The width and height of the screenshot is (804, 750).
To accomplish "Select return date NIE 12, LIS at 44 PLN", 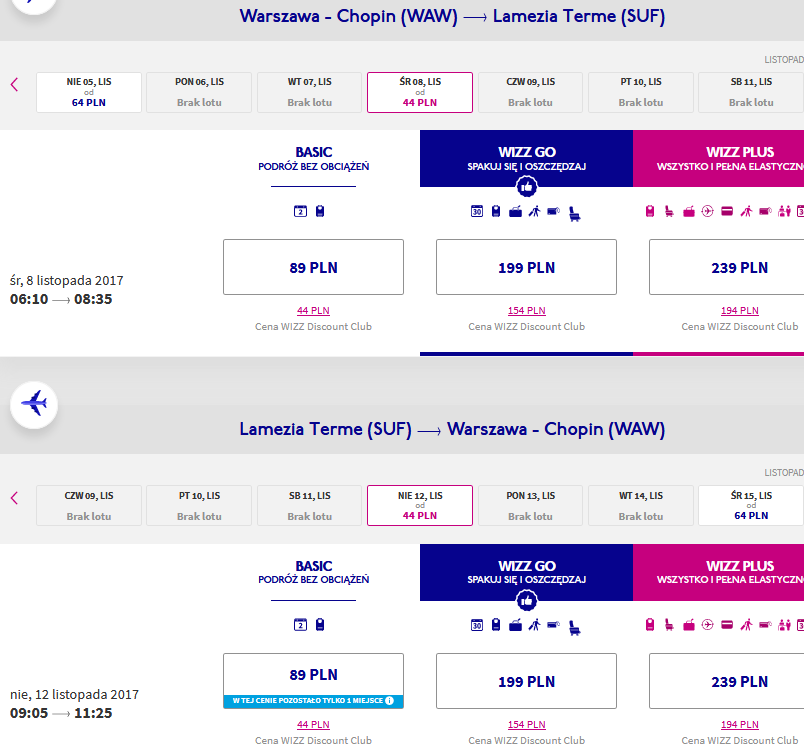I will click(420, 505).
